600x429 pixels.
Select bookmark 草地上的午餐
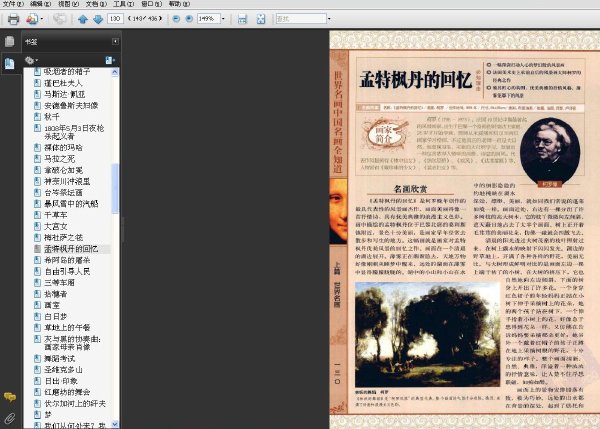coord(67,328)
